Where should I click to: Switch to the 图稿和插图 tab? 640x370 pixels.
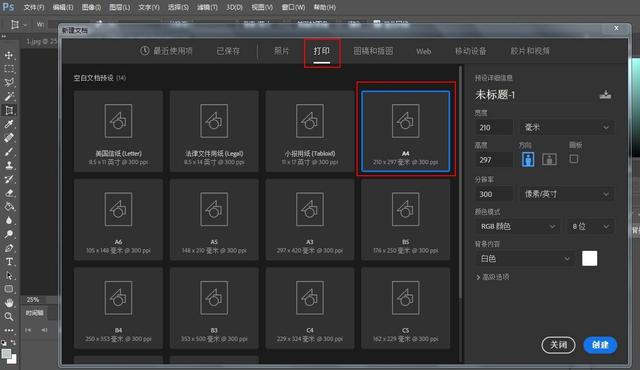tap(373, 51)
